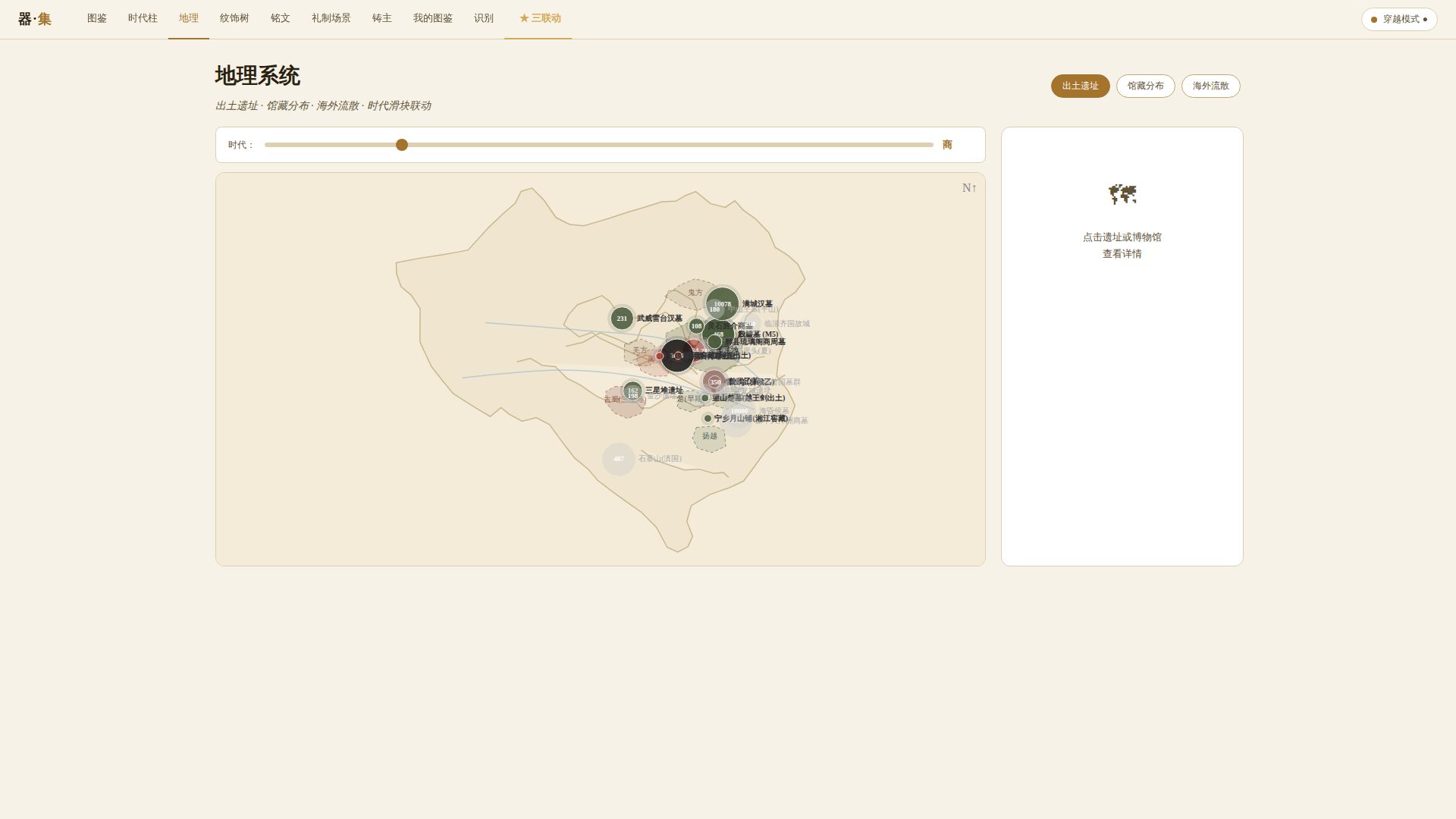Select the 地理 nav tab
1456x819 pixels.
tap(189, 18)
